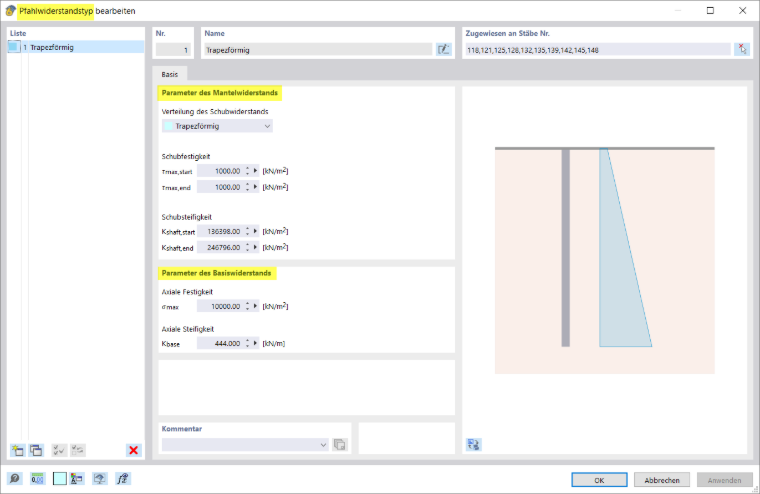
Task: Click the Kshaft,end value 246796.00
Action: click(x=220, y=247)
